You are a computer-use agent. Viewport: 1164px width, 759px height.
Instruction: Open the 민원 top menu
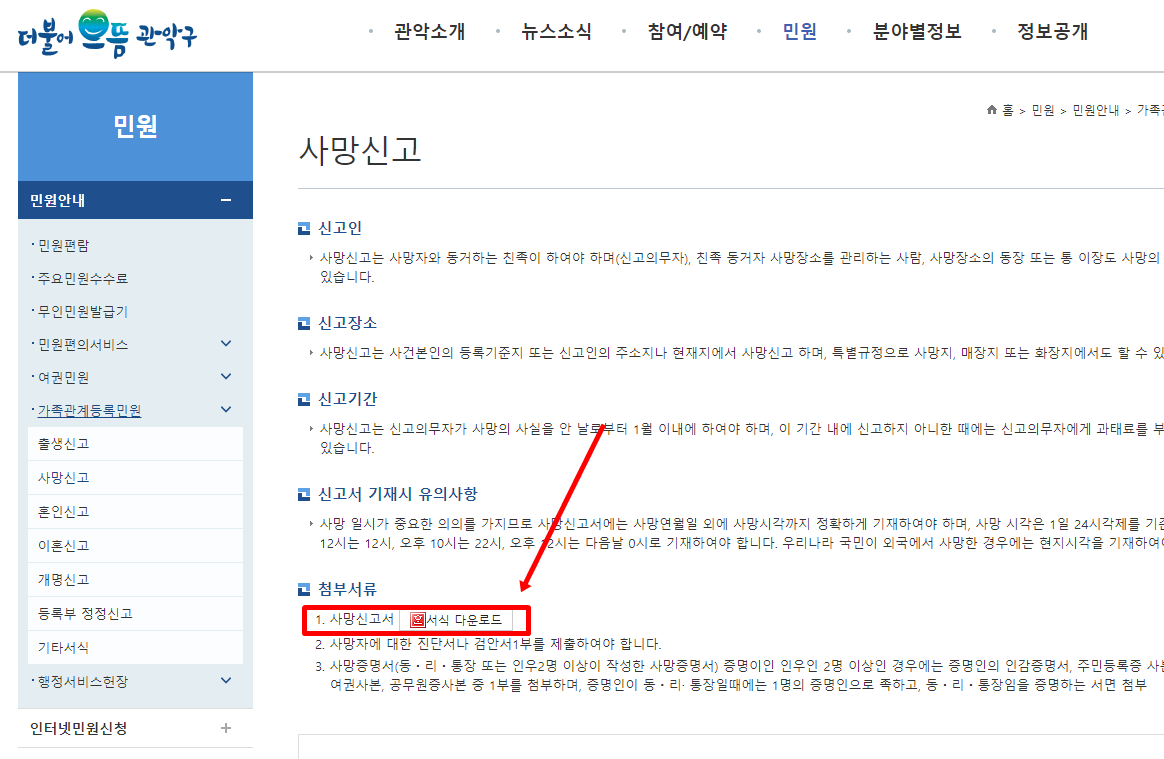click(800, 31)
